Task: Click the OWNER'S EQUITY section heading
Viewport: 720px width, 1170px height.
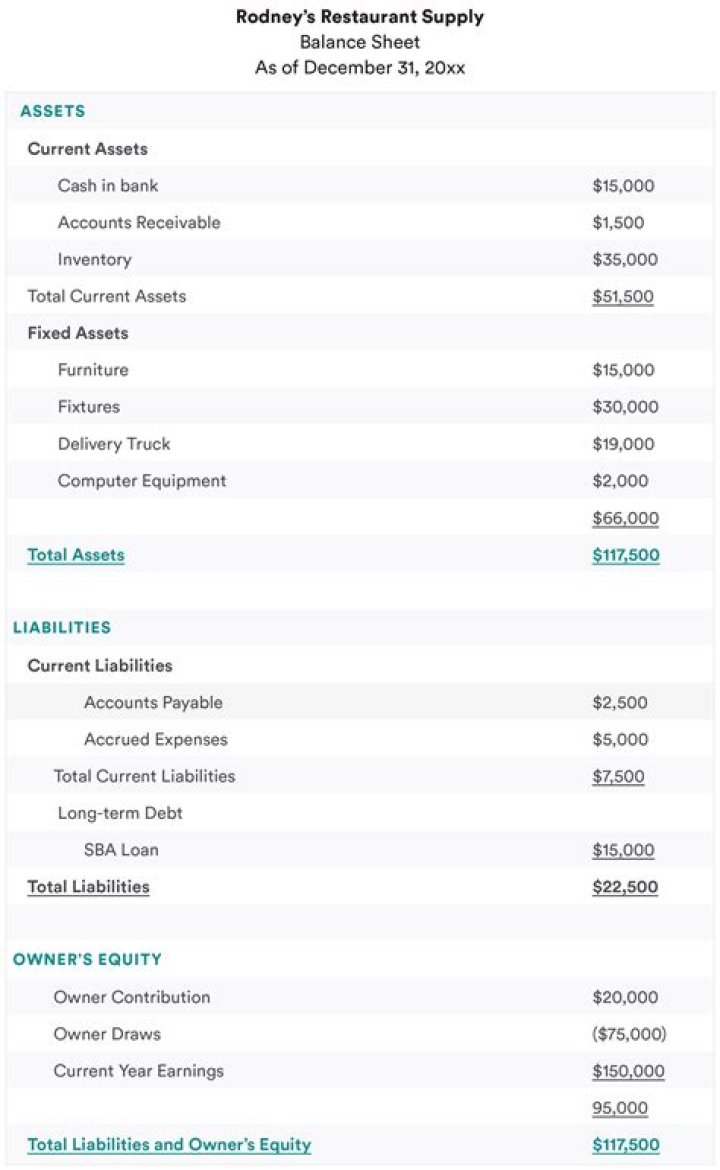Action: 87,960
